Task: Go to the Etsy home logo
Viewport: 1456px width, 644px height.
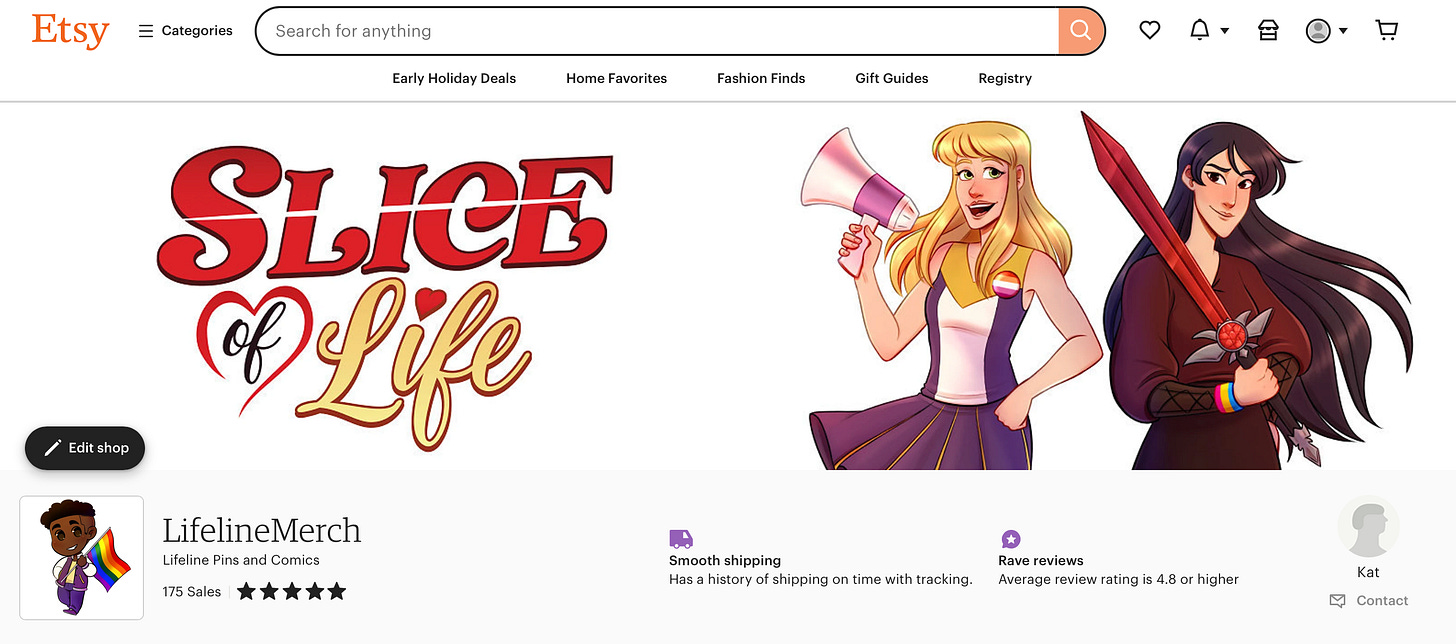Action: (x=70, y=31)
